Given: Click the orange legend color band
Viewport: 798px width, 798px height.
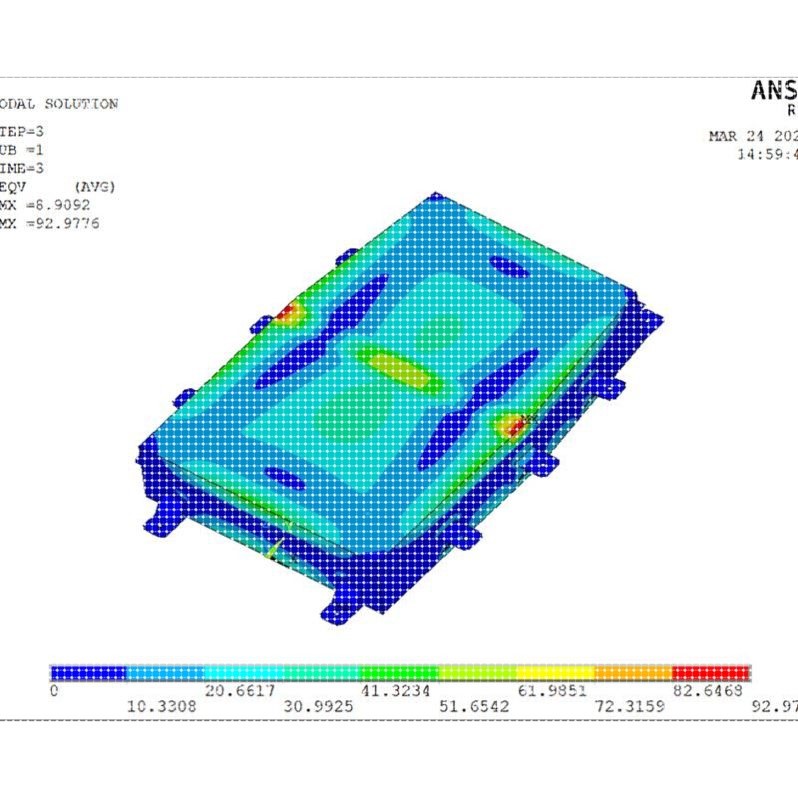Looking at the screenshot, I should coord(634,673).
